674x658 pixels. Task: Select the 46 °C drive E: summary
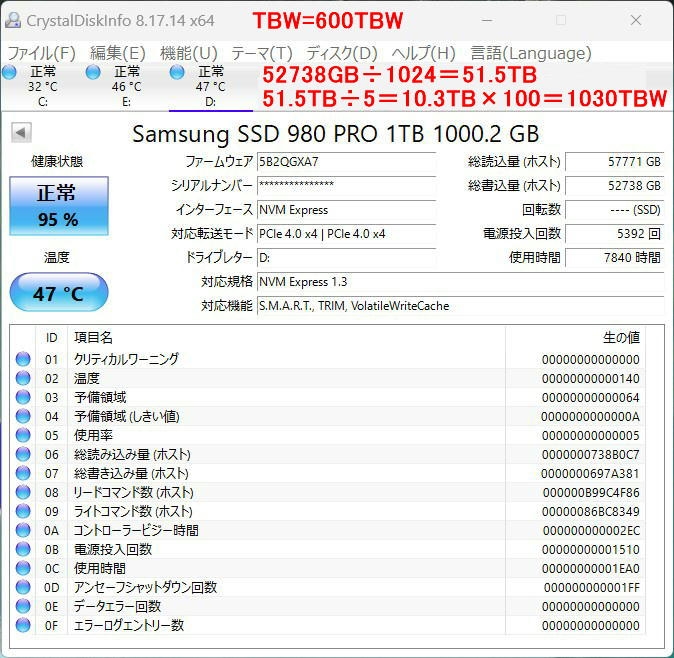coord(126,86)
